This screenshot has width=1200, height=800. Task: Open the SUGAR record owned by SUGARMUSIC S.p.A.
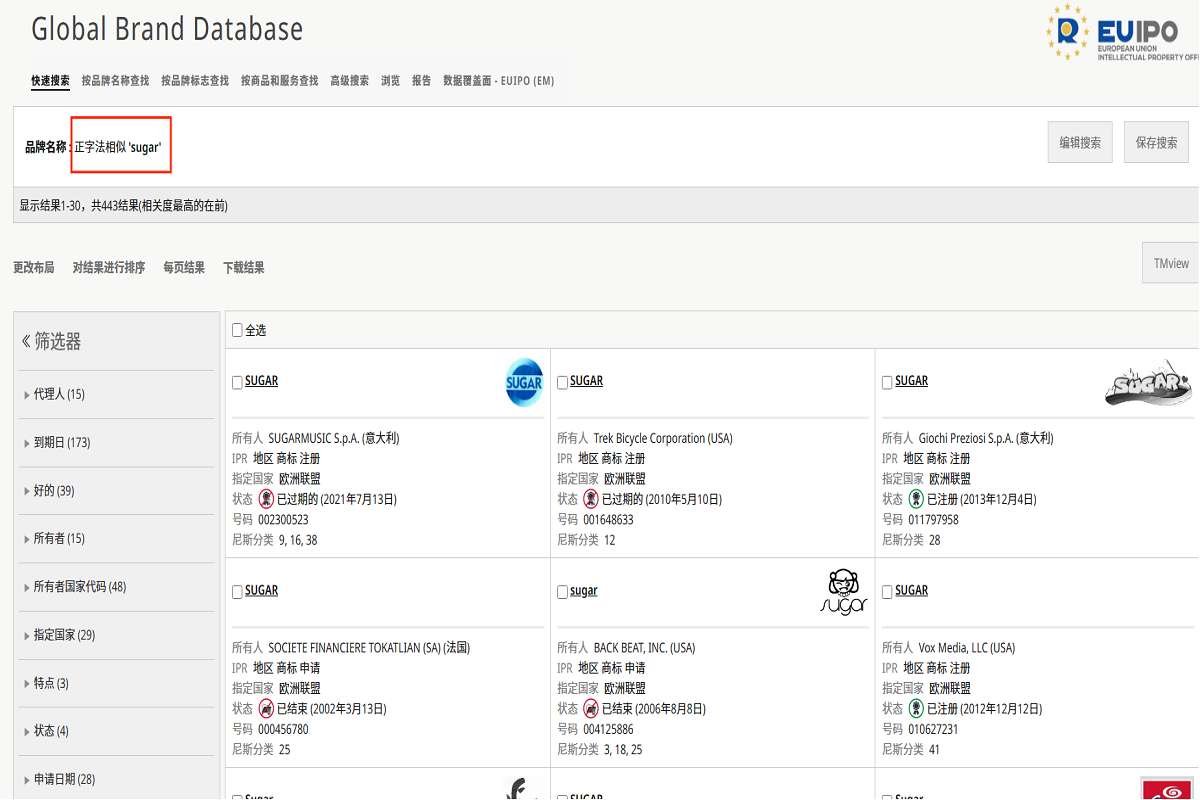click(x=262, y=381)
